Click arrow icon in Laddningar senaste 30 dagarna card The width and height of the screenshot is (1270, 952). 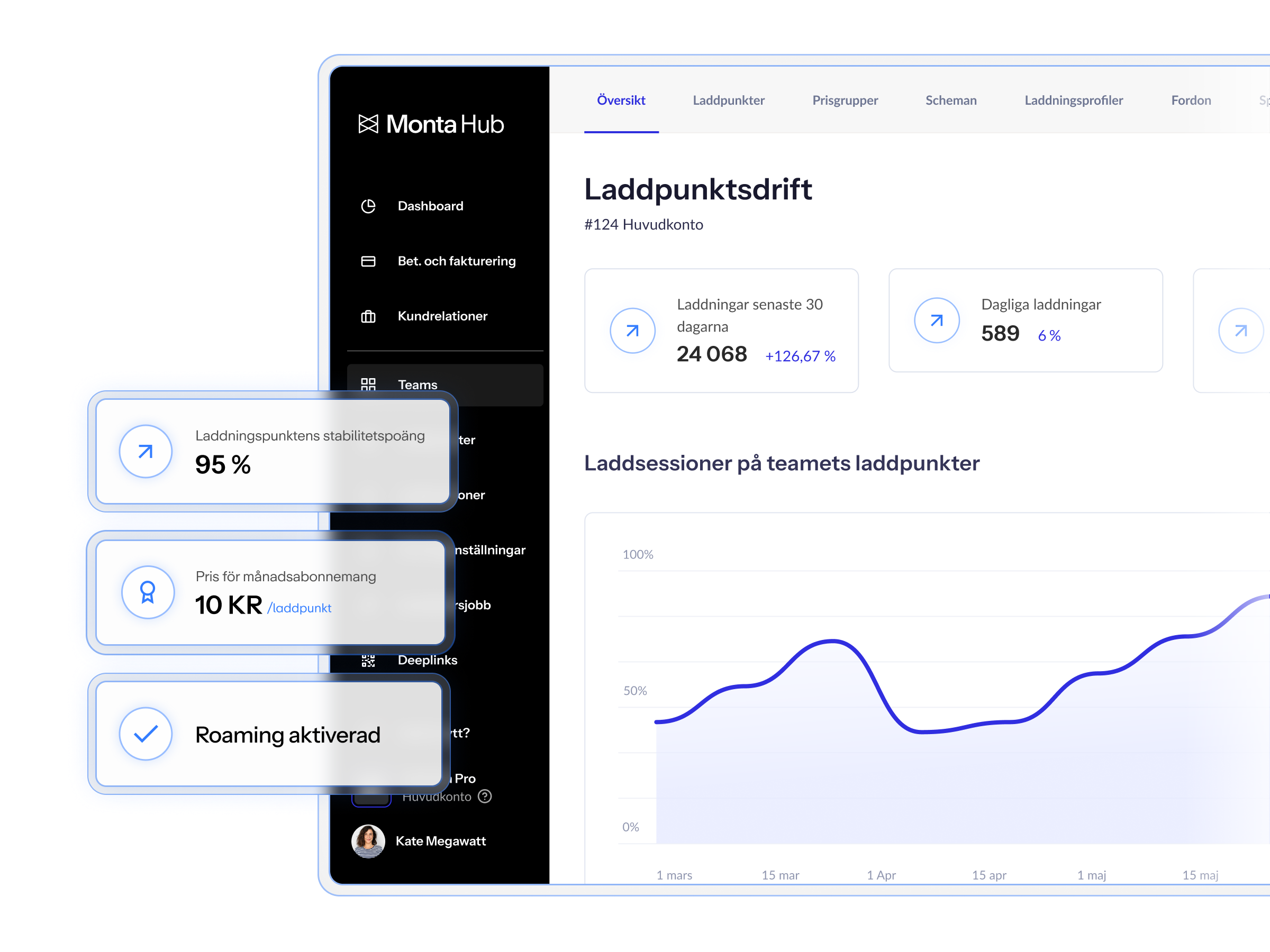click(x=633, y=331)
